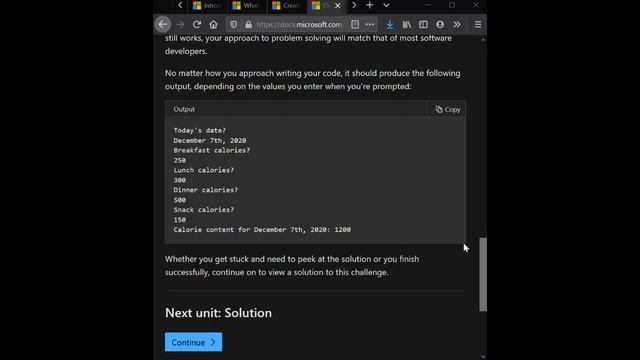
Task: Click the 'Today's date?' output line
Action: tap(200, 131)
